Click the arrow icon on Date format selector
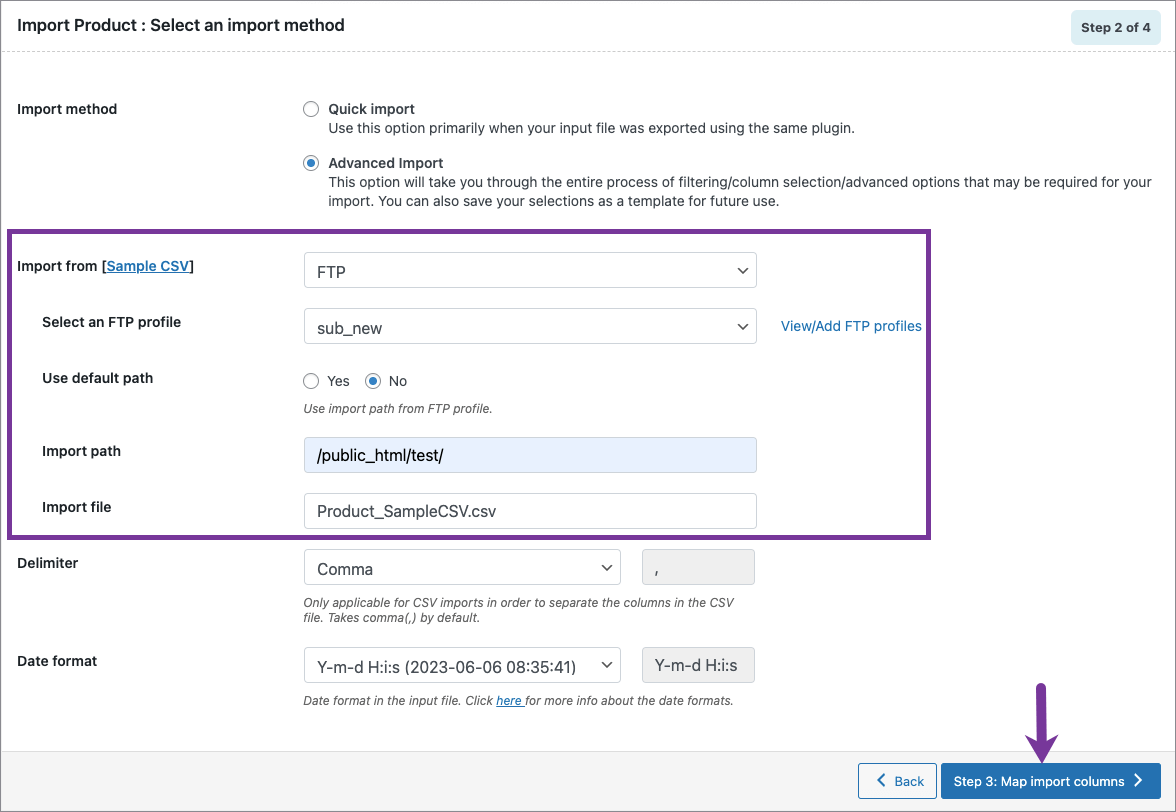1176x812 pixels. pos(608,665)
